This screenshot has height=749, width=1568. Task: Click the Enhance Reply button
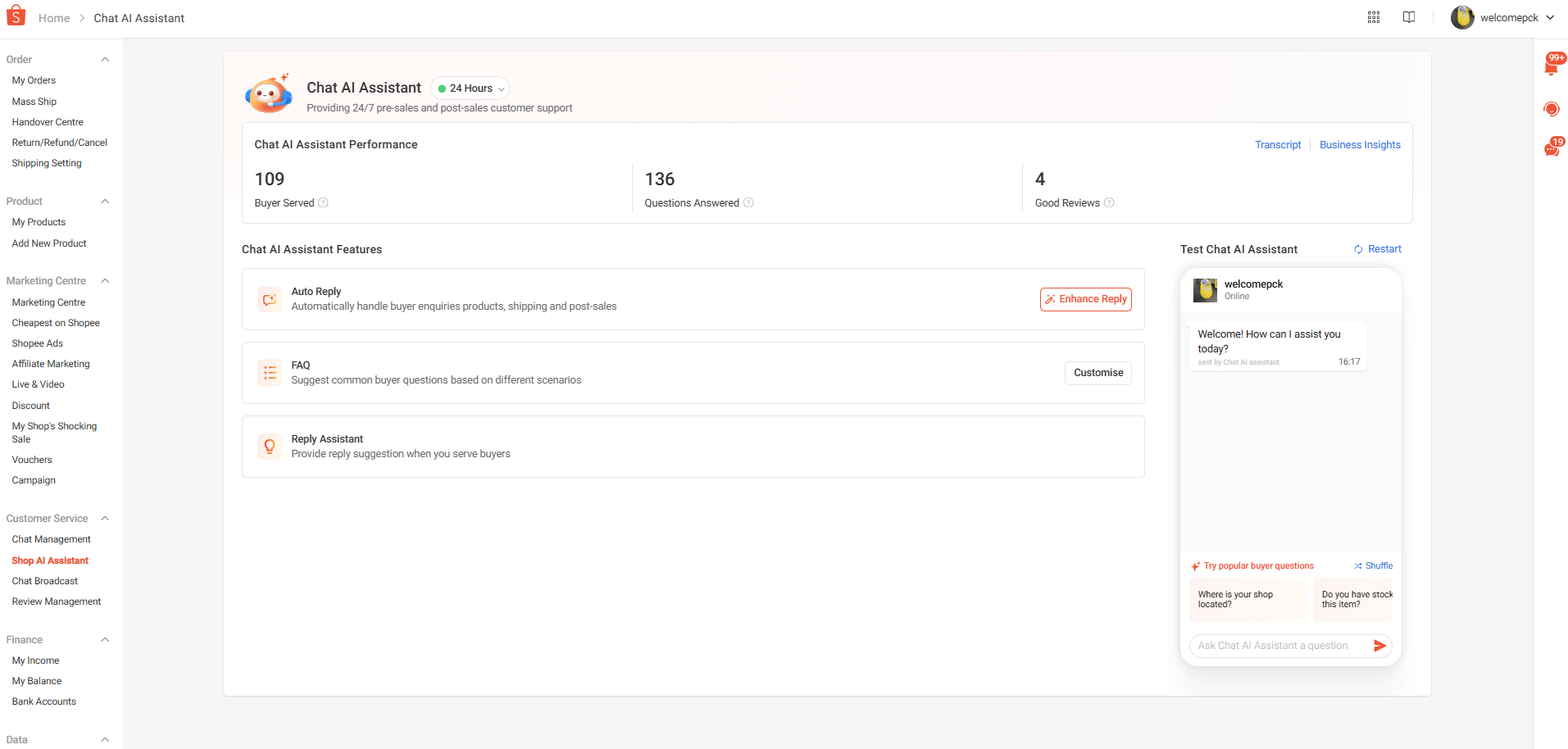(1086, 299)
